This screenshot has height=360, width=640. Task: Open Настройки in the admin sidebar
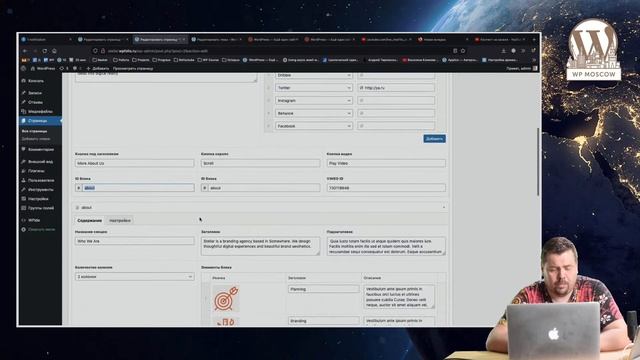click(x=38, y=199)
